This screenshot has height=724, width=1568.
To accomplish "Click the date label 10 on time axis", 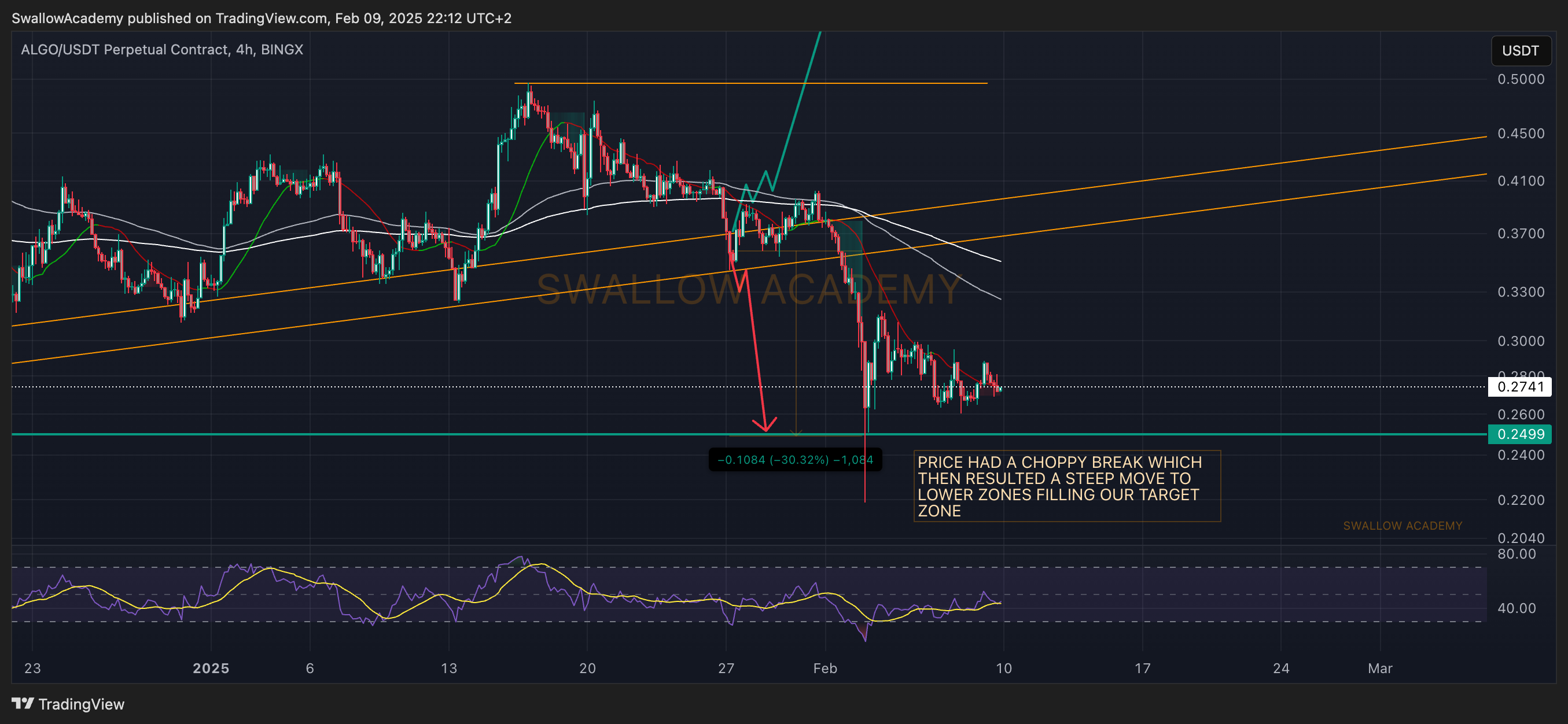I will 1004,668.
